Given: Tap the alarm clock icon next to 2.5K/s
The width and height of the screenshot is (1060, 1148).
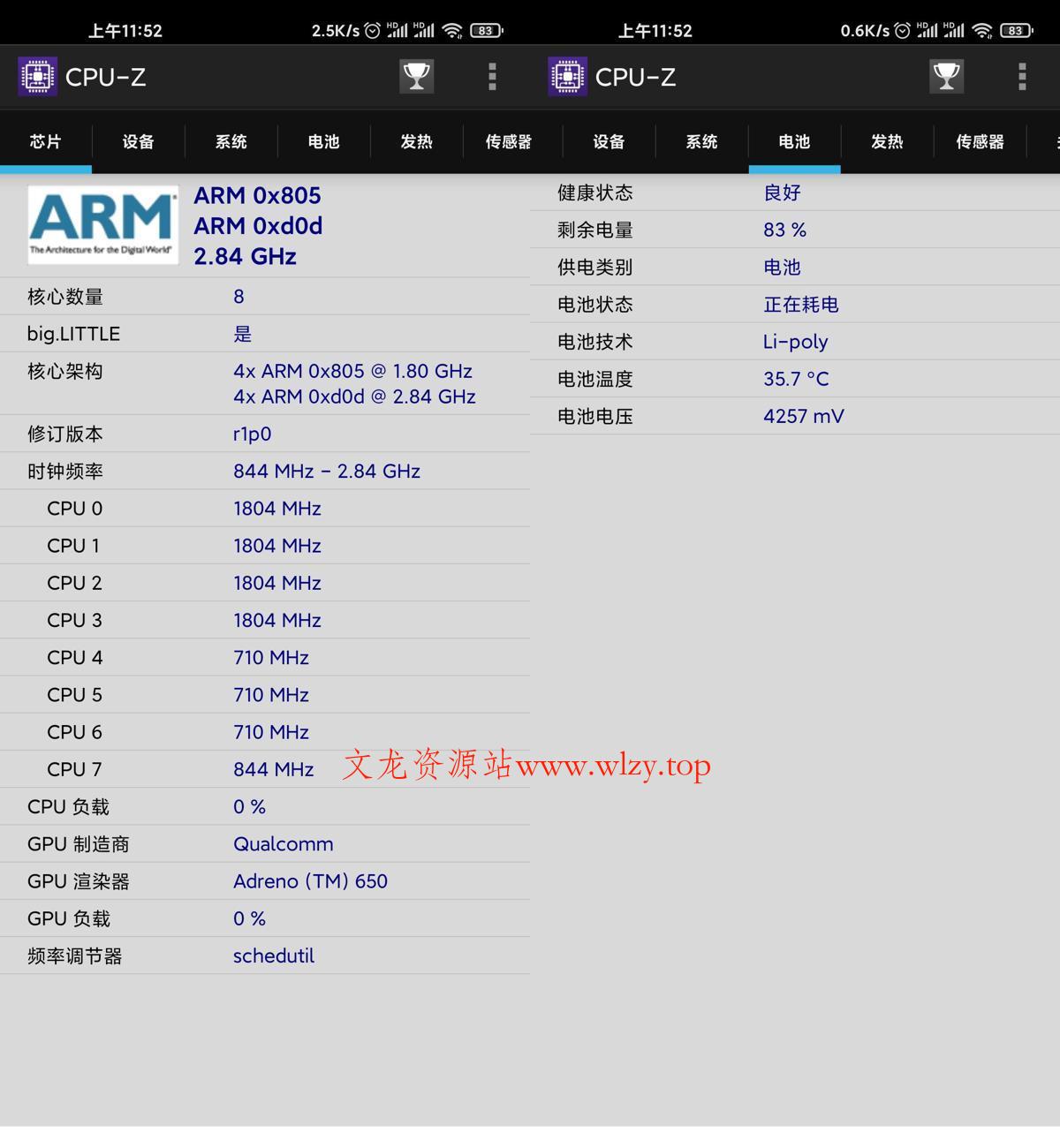Looking at the screenshot, I should [373, 31].
